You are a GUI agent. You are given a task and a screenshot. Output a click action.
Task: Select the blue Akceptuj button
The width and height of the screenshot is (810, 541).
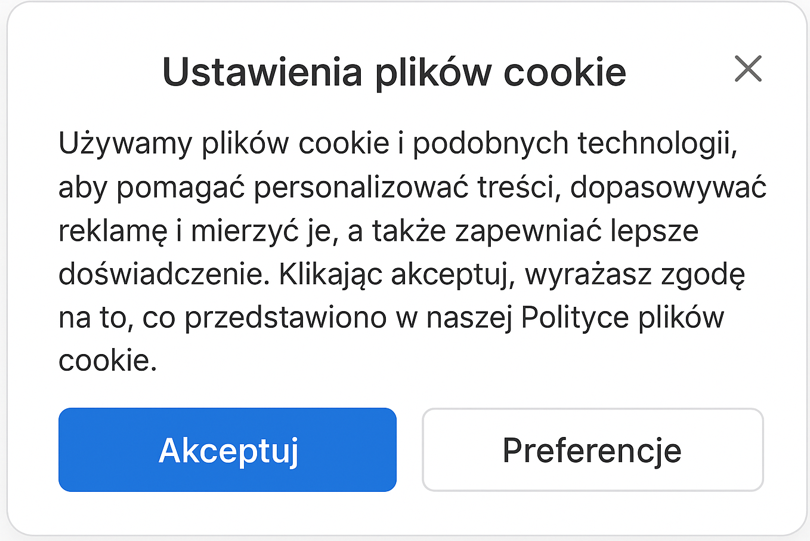pos(227,450)
